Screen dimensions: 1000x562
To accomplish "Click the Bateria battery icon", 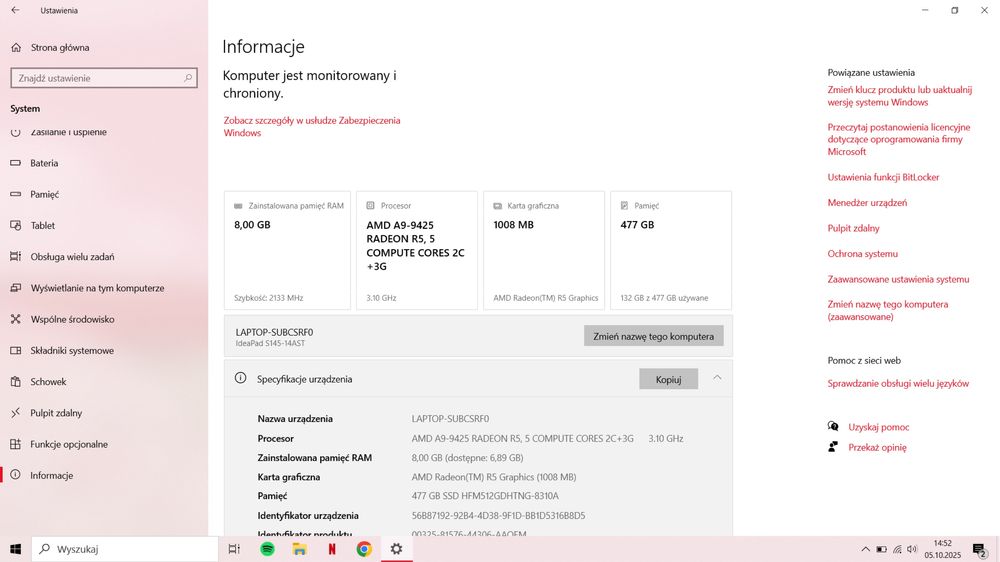I will coord(16,163).
